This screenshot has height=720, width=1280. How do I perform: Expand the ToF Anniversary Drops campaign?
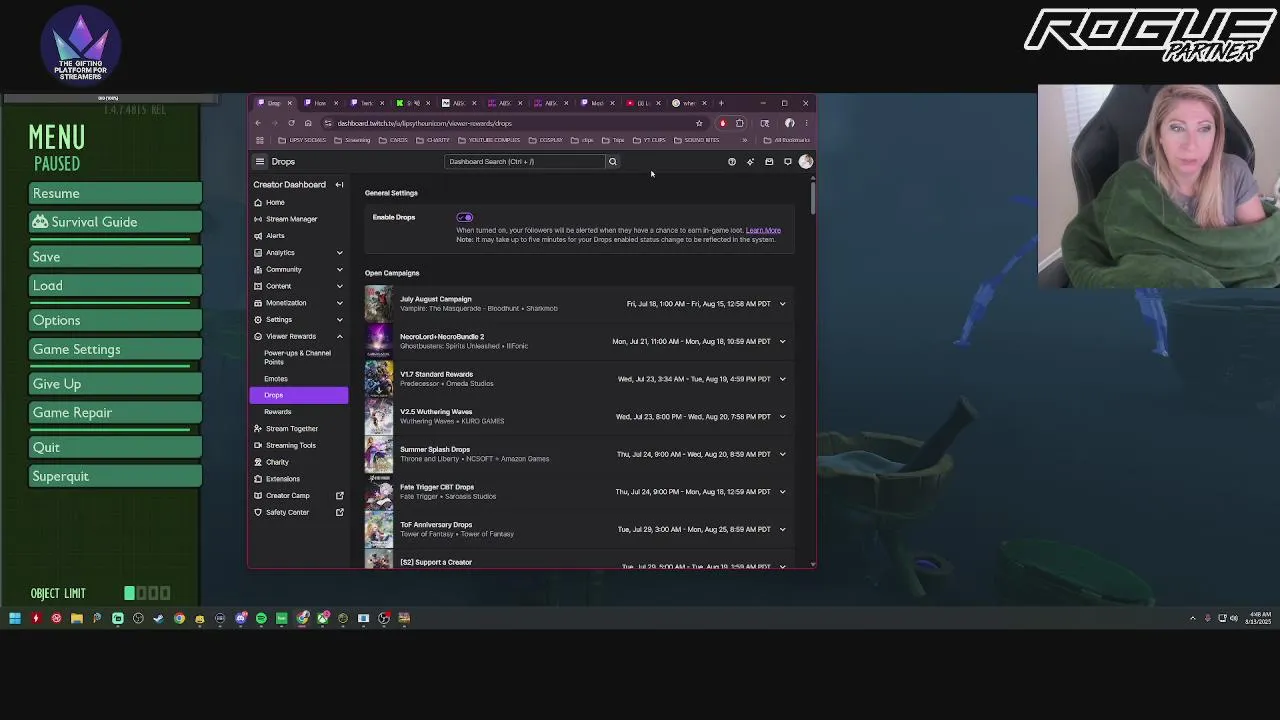click(782, 529)
